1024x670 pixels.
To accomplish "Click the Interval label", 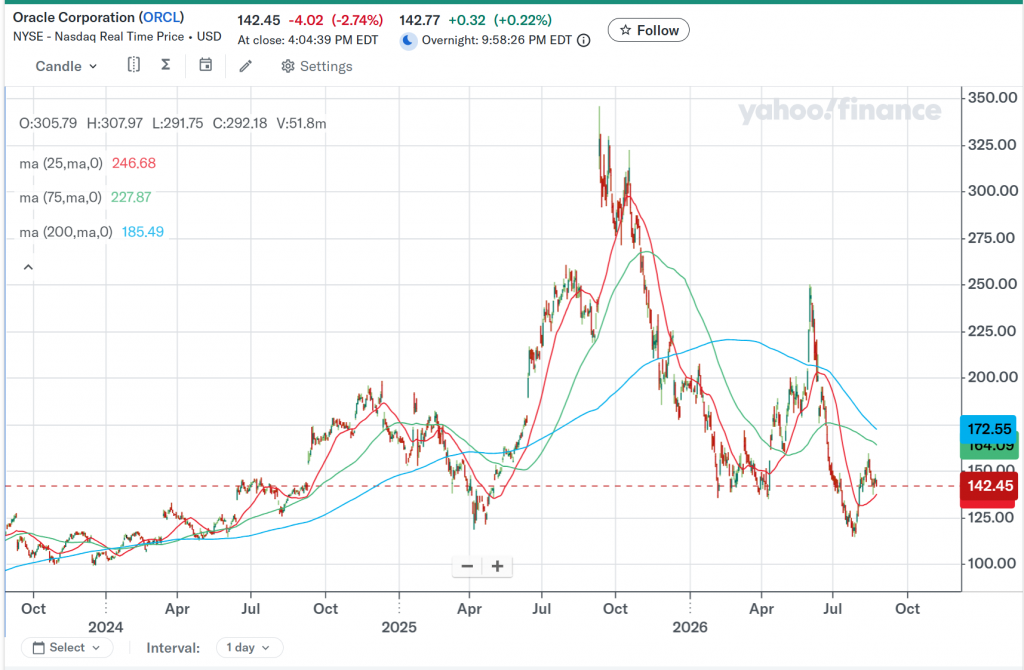I will [x=173, y=648].
